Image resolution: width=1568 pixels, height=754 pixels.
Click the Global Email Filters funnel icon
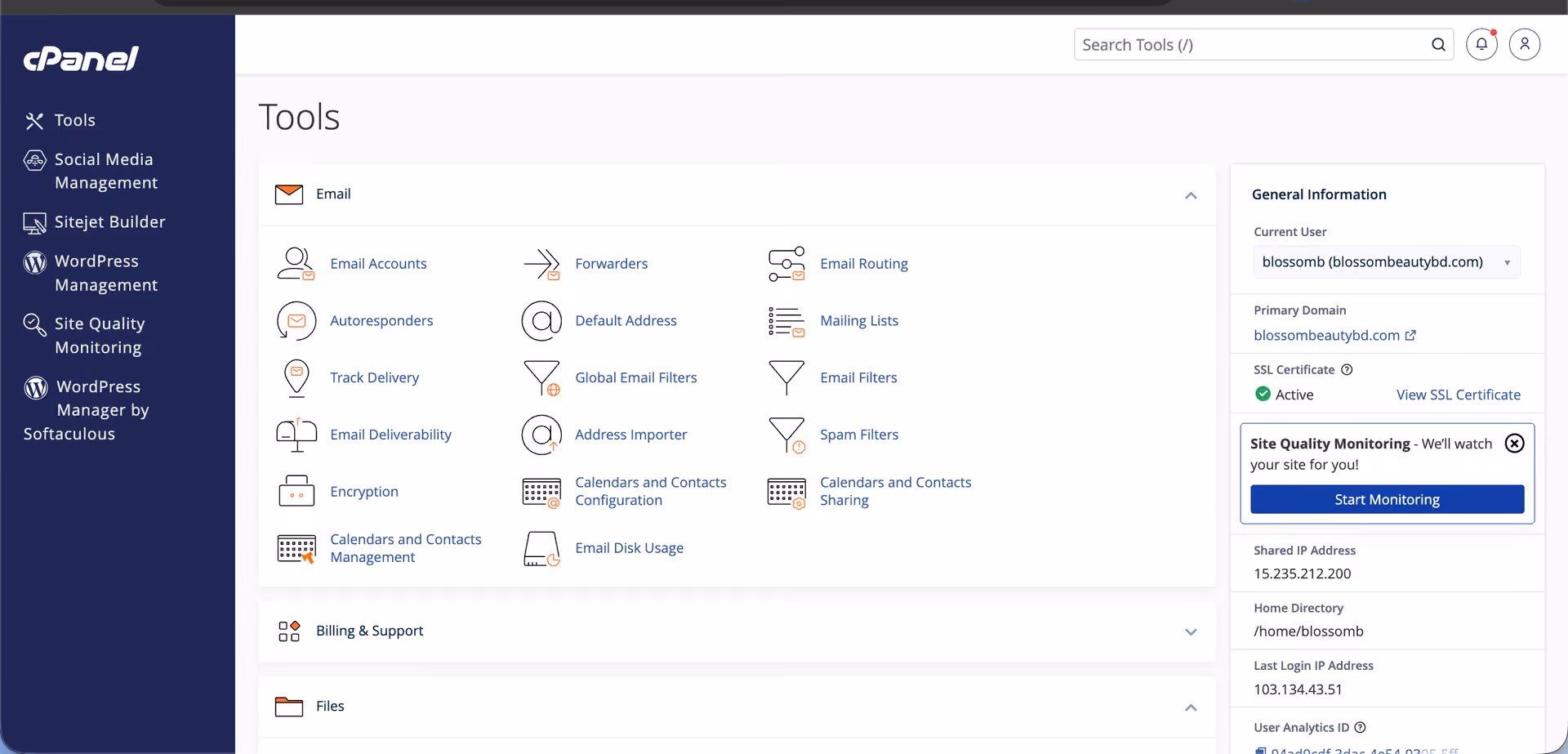point(541,378)
